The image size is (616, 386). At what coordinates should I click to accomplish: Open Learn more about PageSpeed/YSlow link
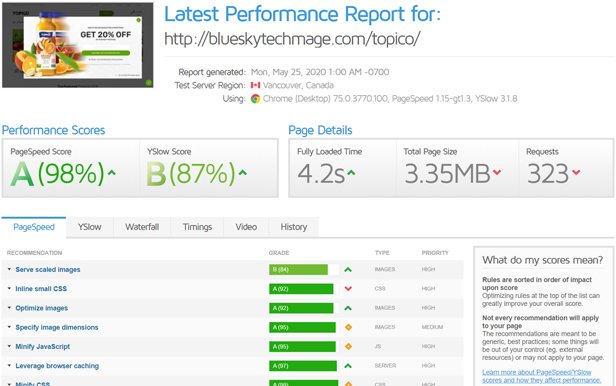541,376
